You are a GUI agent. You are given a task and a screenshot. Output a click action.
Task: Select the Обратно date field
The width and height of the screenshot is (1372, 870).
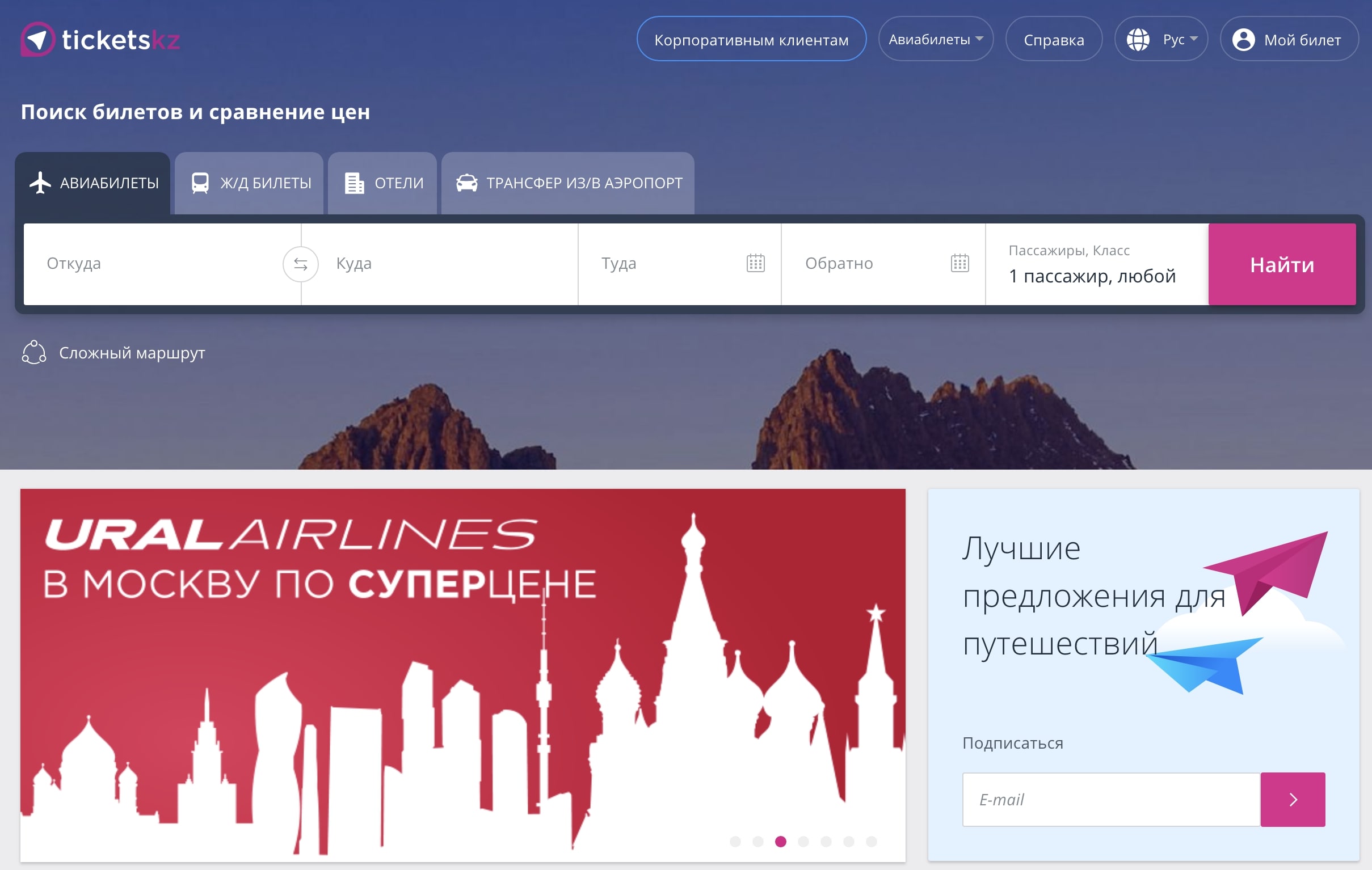883,264
